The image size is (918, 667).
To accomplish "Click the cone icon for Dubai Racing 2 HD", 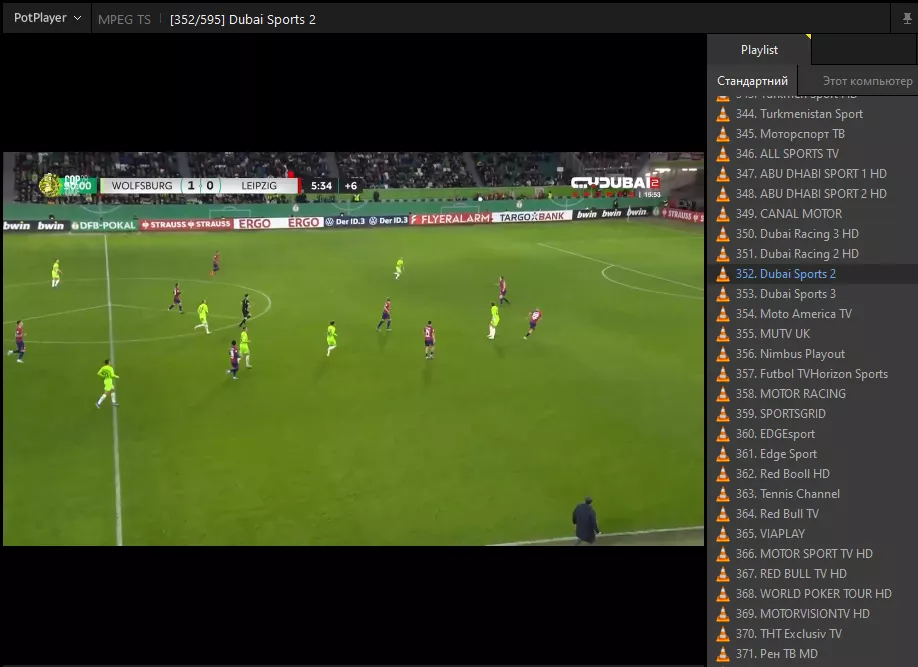I will (x=723, y=254).
